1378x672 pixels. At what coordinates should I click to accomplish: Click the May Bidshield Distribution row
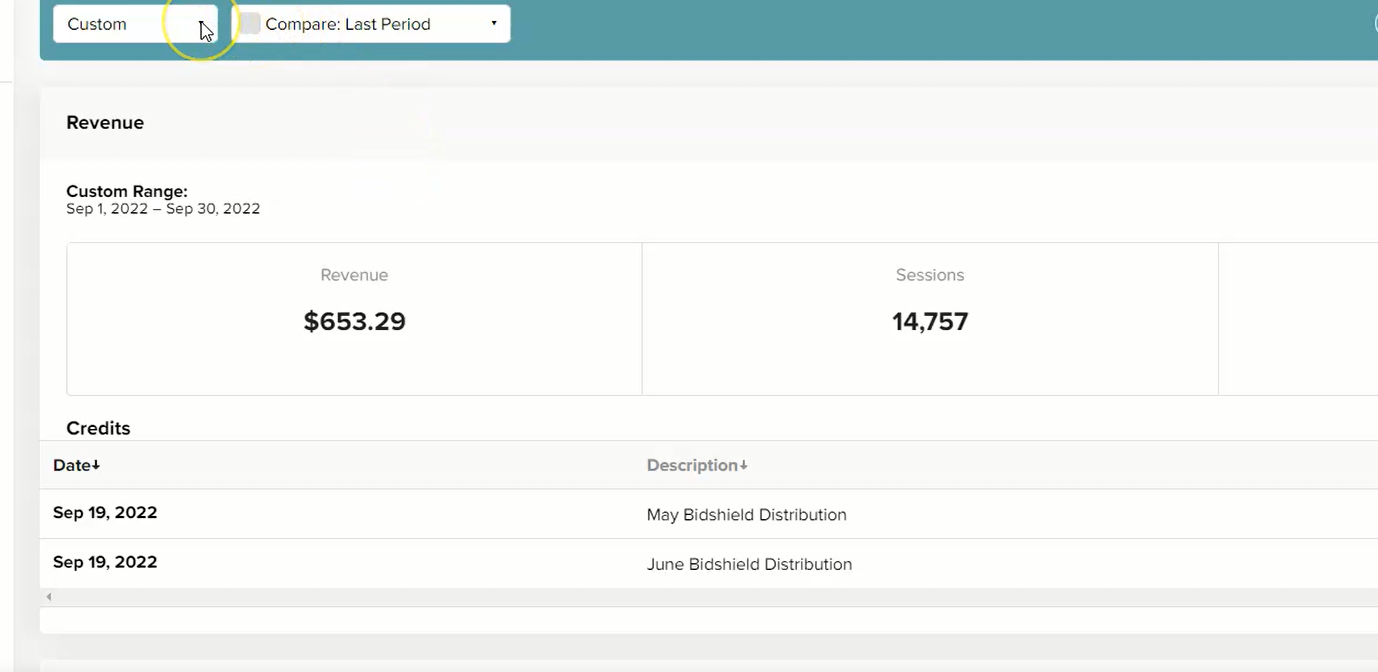[709, 514]
